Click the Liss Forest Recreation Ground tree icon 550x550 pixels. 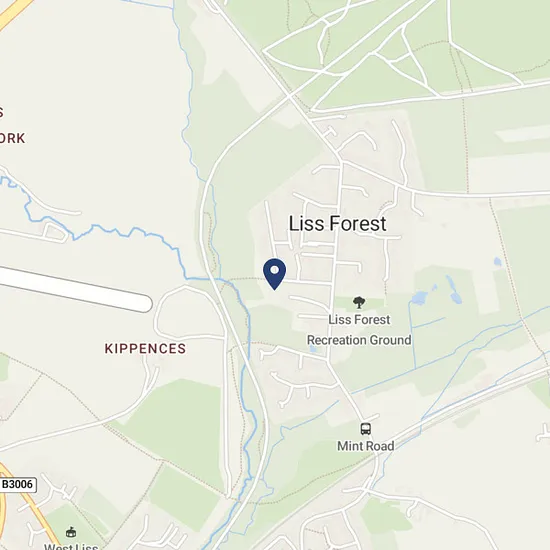pyautogui.click(x=359, y=302)
